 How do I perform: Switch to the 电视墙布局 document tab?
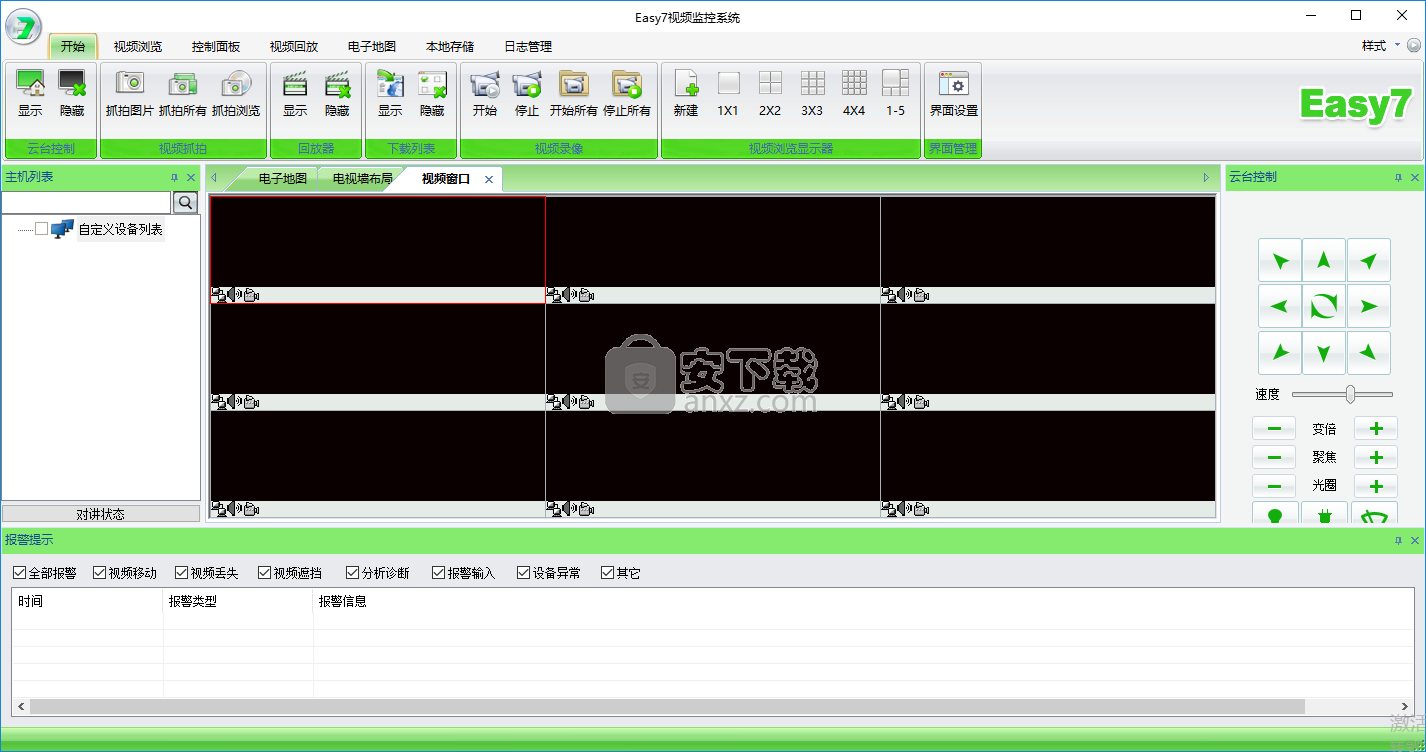(362, 179)
